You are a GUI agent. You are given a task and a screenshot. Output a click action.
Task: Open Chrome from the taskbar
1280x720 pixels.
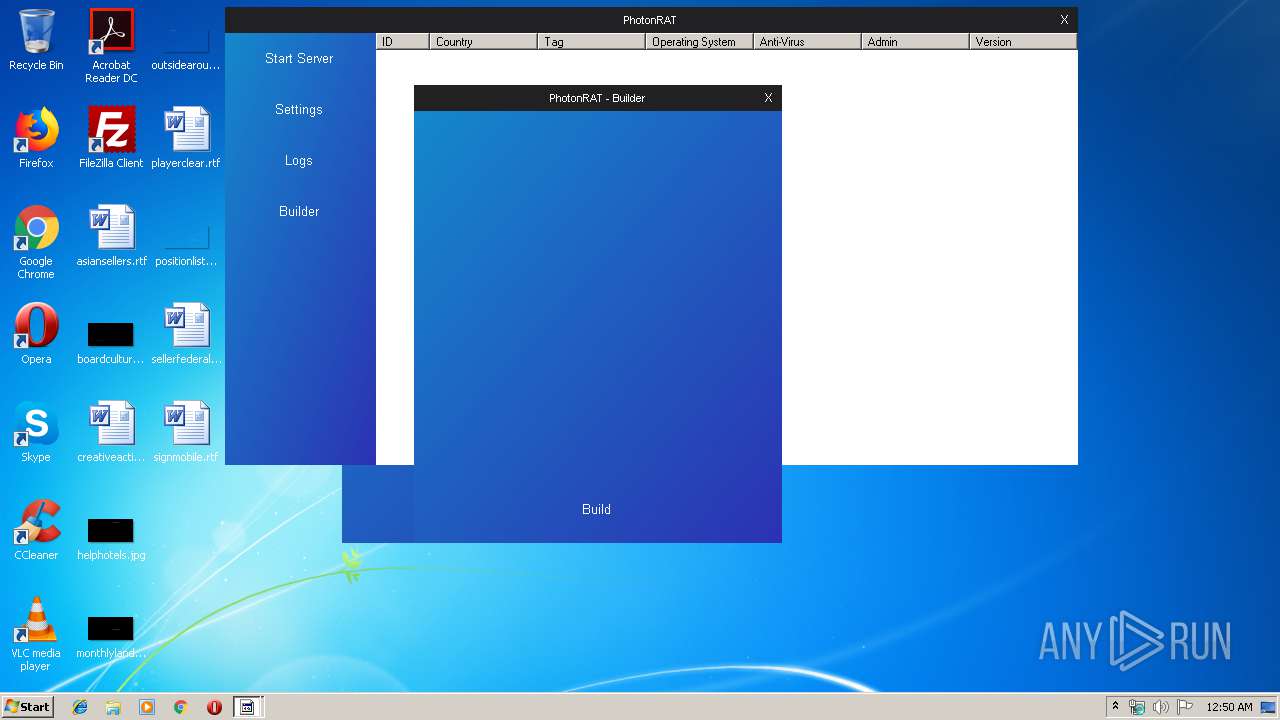tap(180, 707)
